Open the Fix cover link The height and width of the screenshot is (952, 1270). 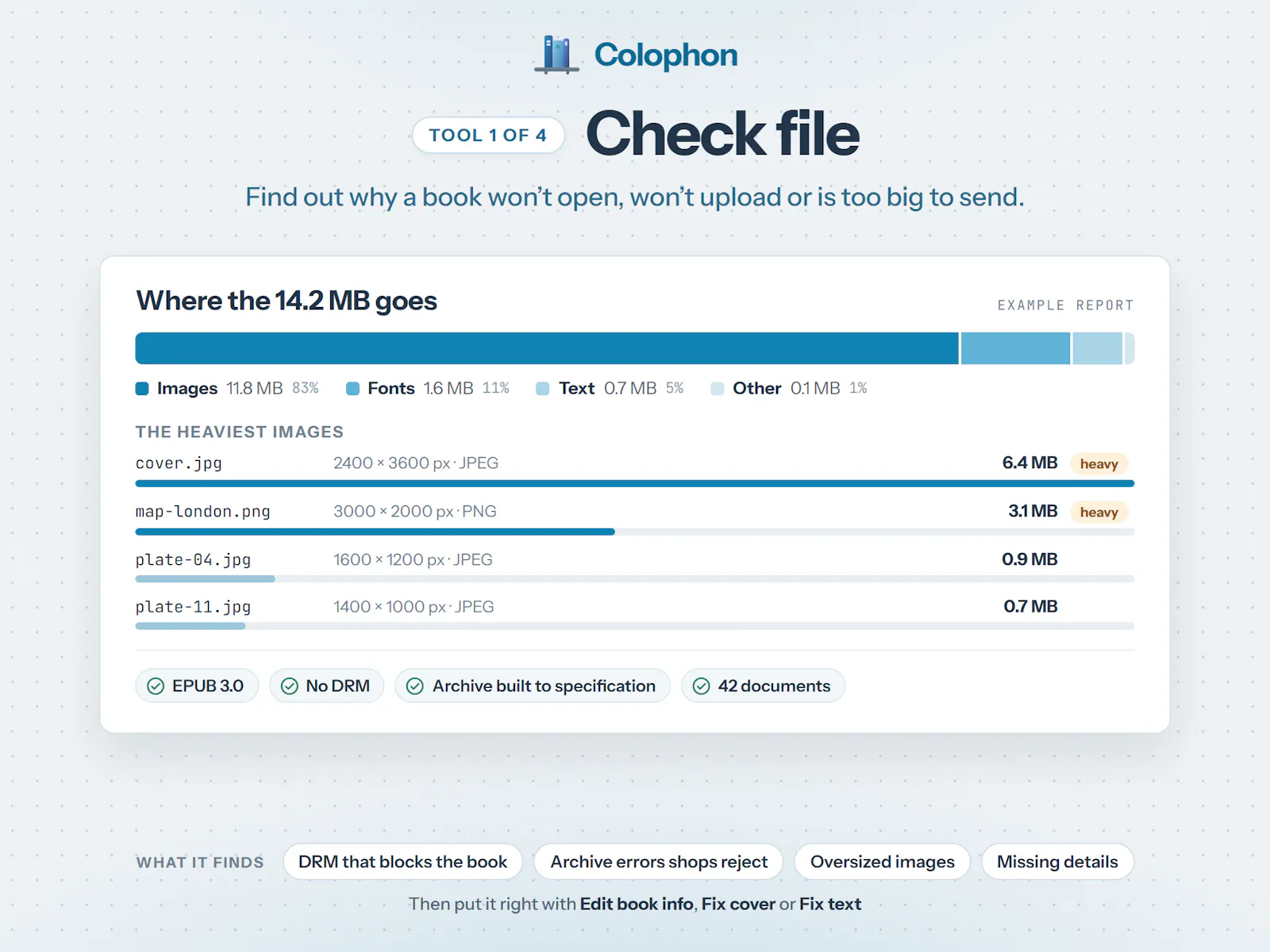tap(738, 904)
